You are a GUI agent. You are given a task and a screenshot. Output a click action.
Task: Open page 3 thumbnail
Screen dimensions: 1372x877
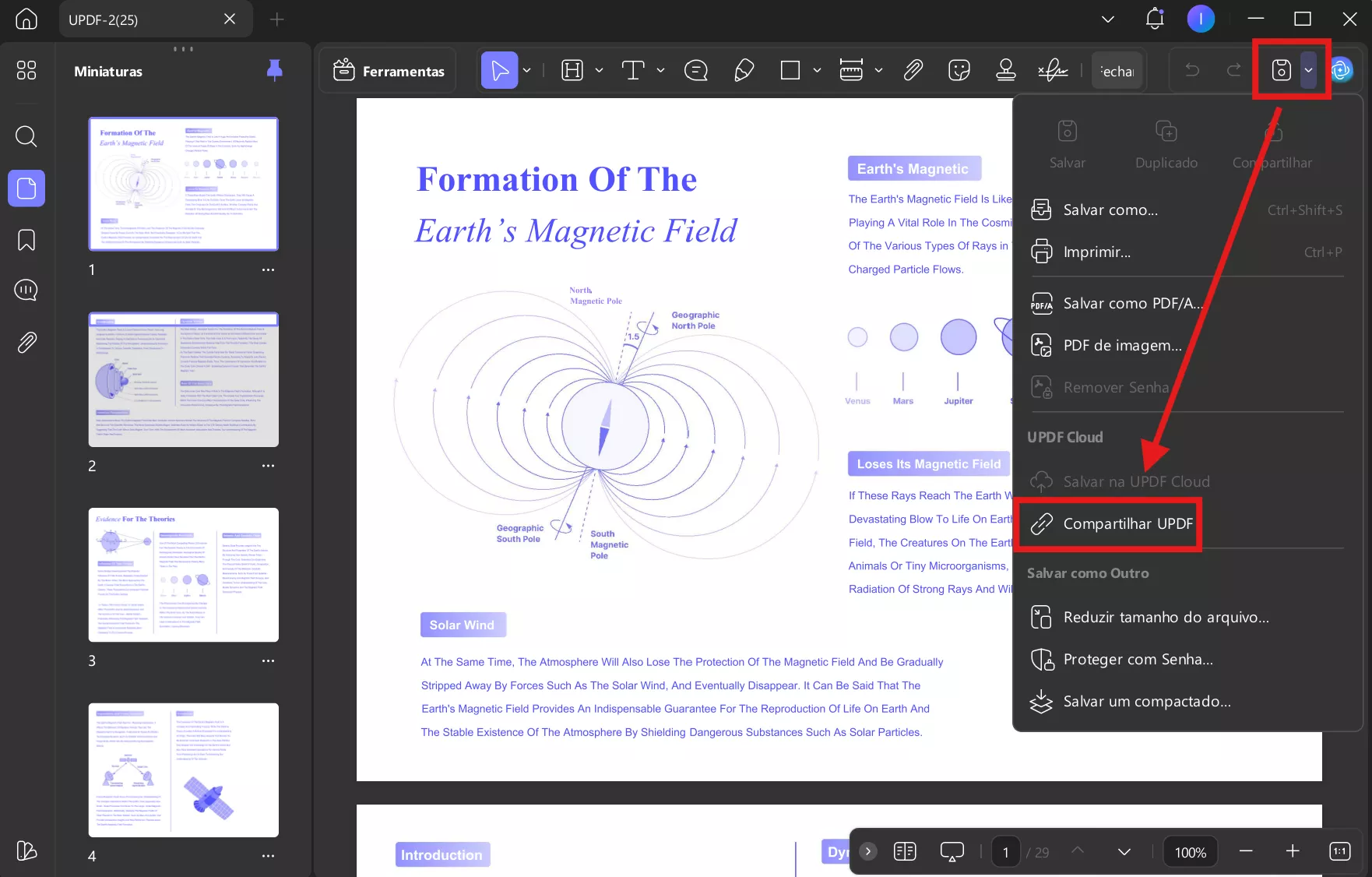point(184,575)
